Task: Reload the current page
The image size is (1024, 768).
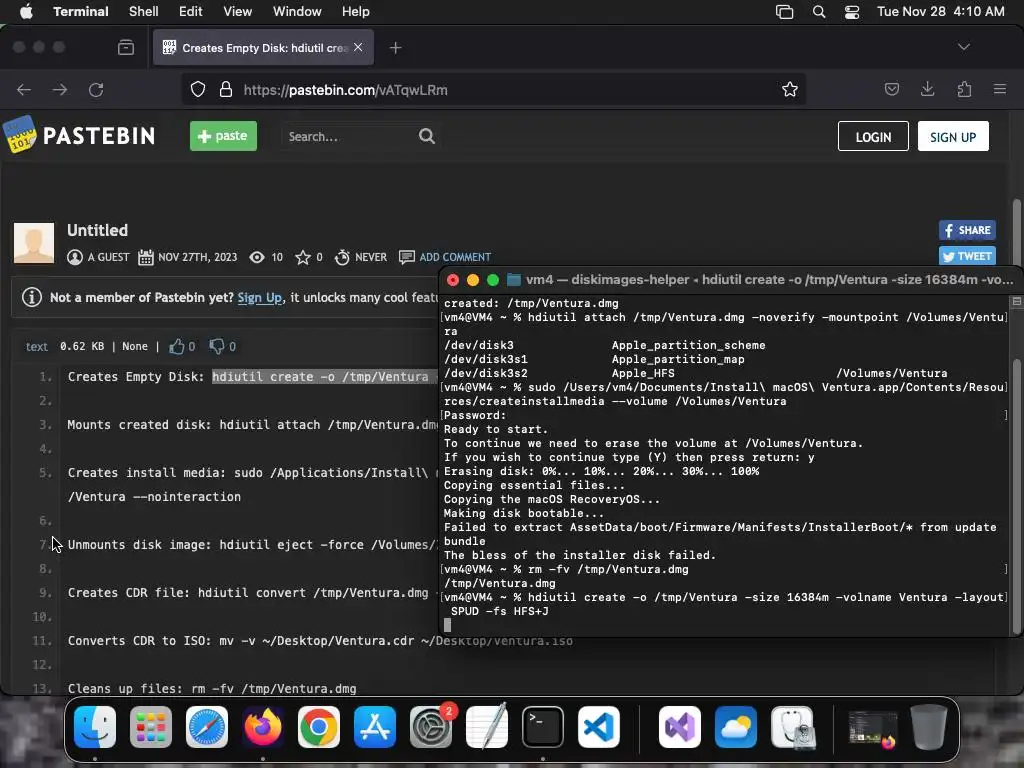Action: (x=96, y=89)
